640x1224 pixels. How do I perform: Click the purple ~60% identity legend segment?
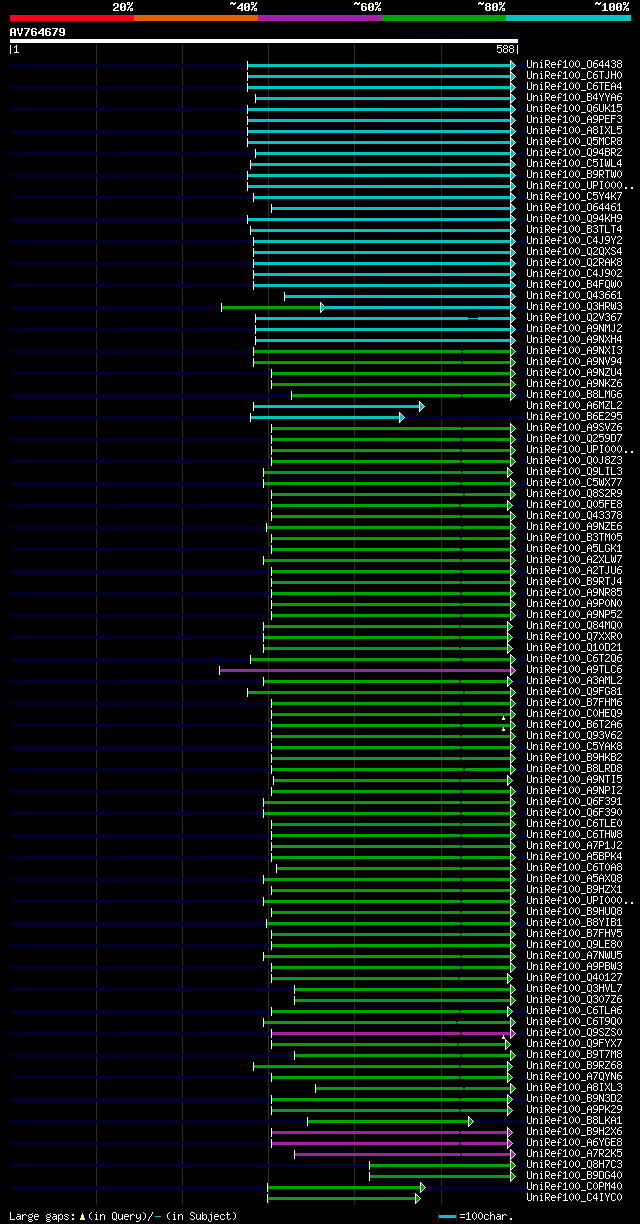[x=319, y=18]
